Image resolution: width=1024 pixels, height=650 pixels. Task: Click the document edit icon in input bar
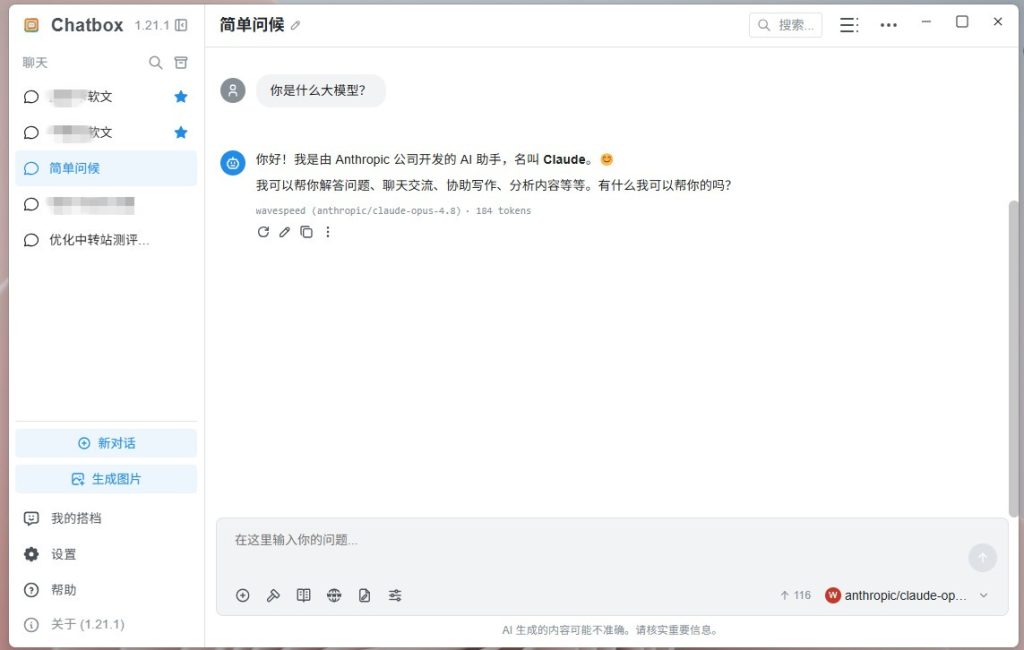click(364, 595)
